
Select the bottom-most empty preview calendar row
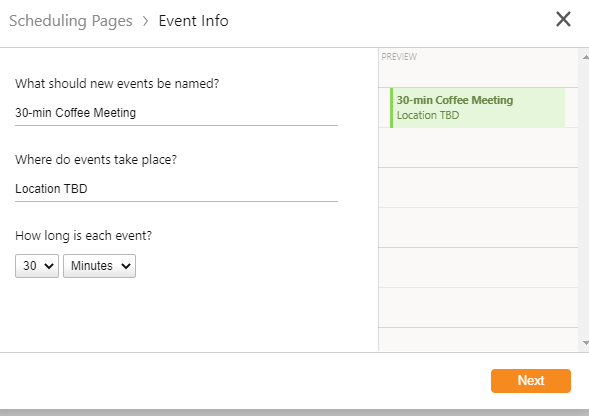(478, 339)
